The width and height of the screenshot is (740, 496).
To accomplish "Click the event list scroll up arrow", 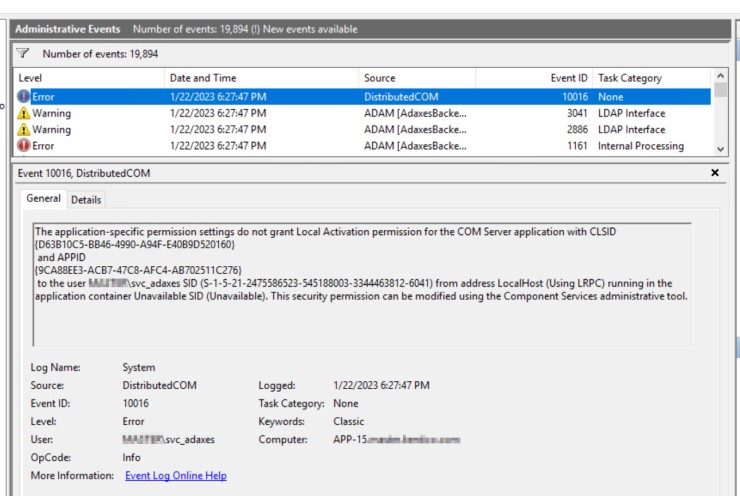I will 720,77.
